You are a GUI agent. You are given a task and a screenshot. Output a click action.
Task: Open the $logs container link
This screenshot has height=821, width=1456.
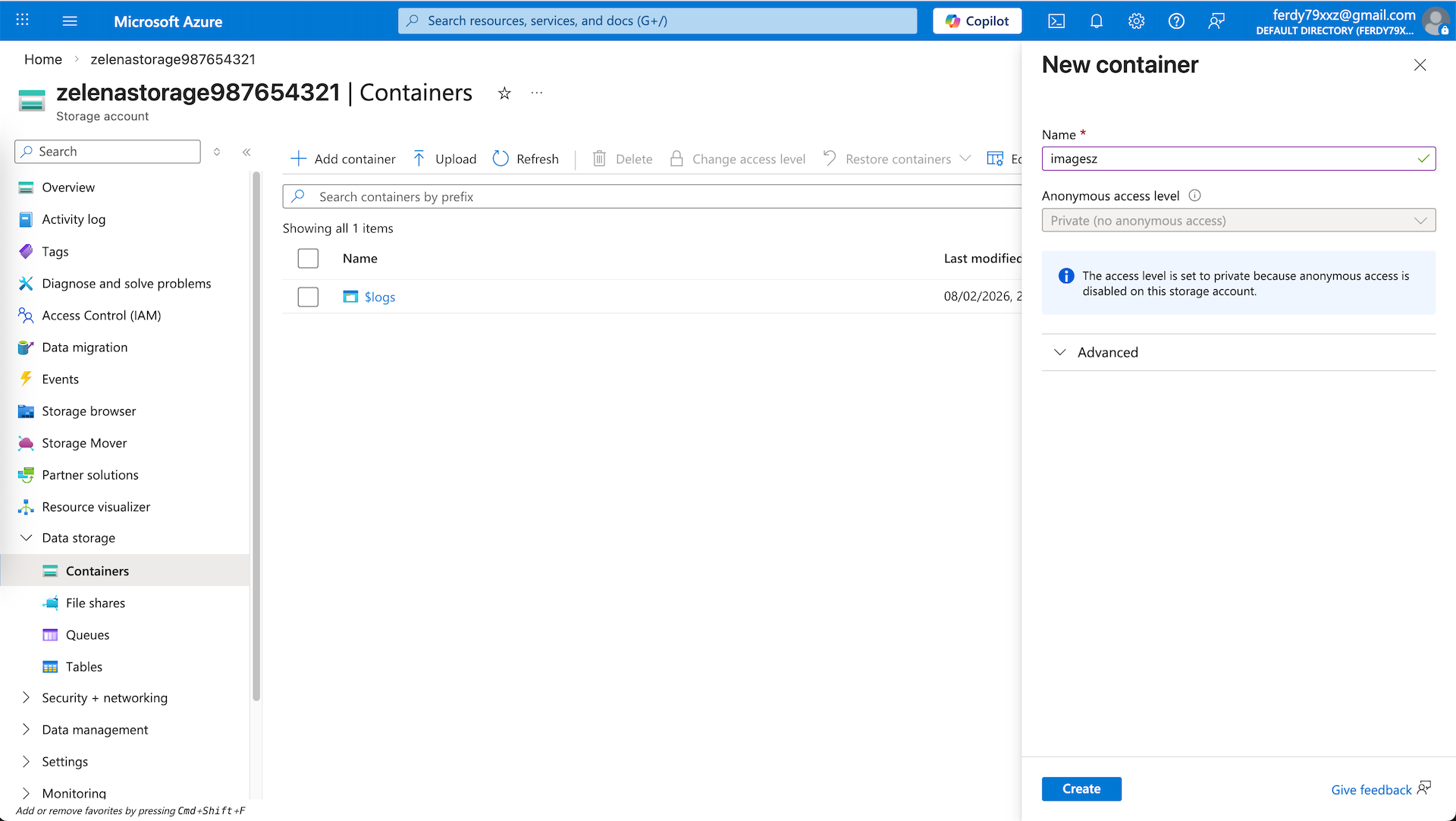coord(379,297)
